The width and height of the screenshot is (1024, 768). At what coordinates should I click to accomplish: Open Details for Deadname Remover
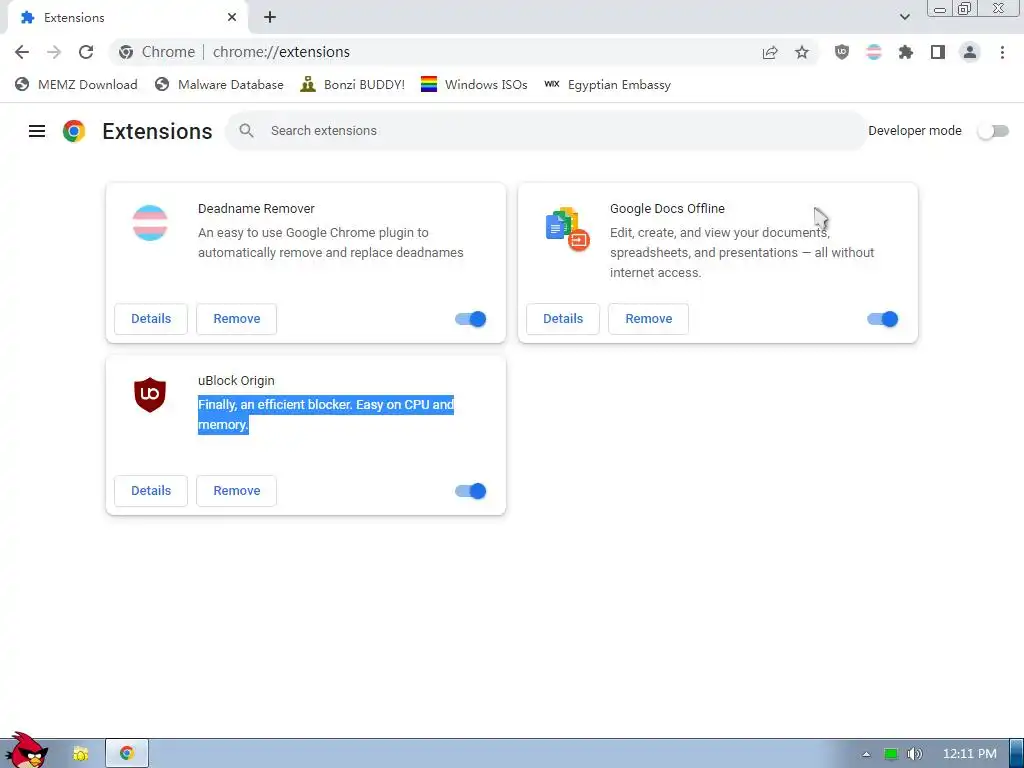pyautogui.click(x=151, y=319)
